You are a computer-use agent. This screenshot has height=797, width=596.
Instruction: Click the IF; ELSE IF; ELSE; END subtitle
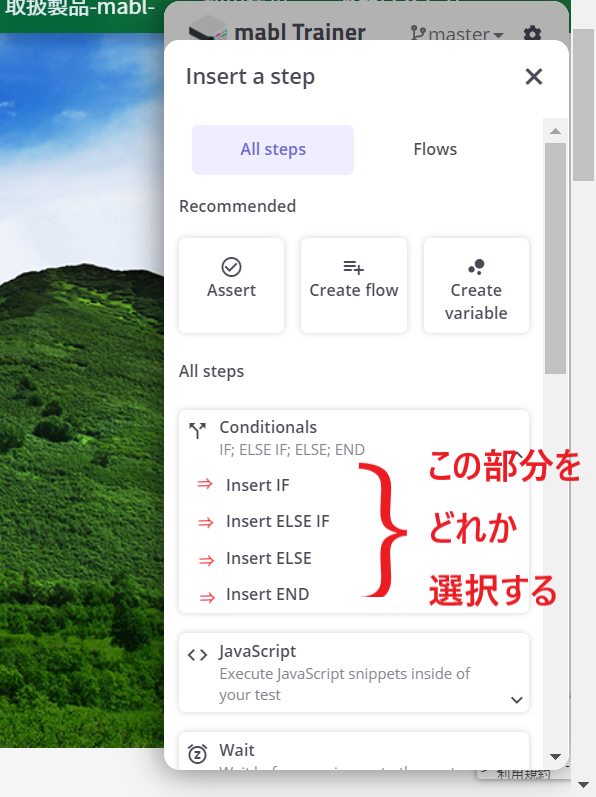click(x=292, y=450)
